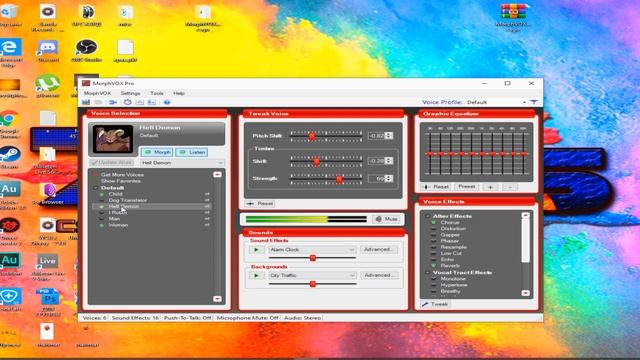Open the Settings menu
Image resolution: width=640 pixels, height=360 pixels.
click(130, 93)
